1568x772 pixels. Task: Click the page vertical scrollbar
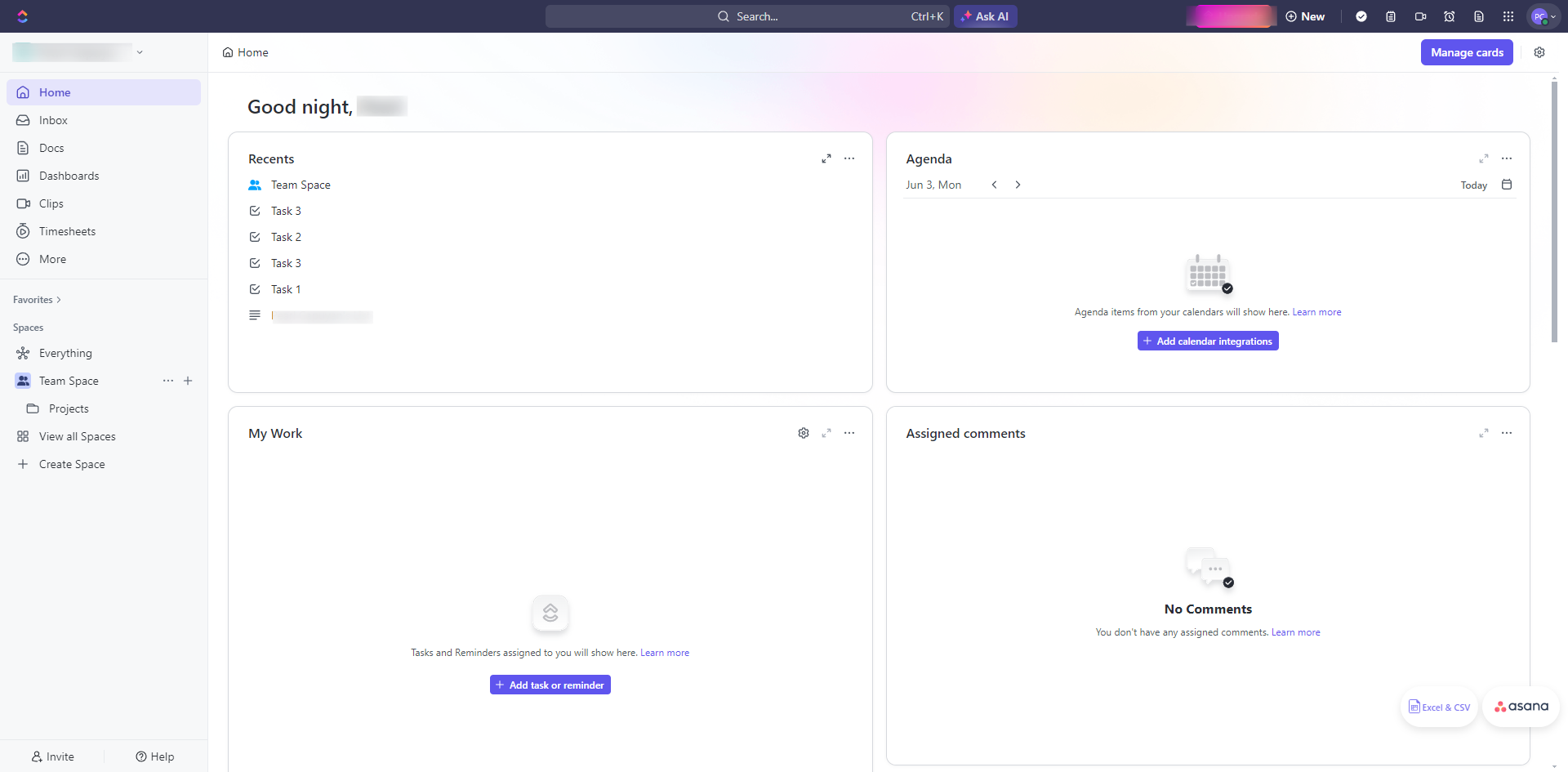pyautogui.click(x=1554, y=212)
